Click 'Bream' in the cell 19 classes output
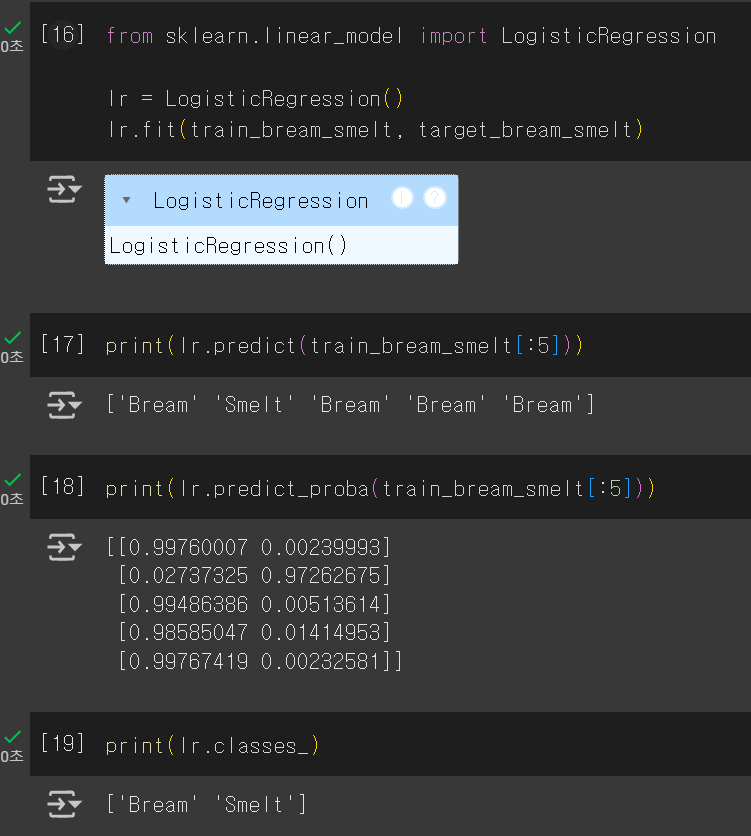 pos(158,805)
